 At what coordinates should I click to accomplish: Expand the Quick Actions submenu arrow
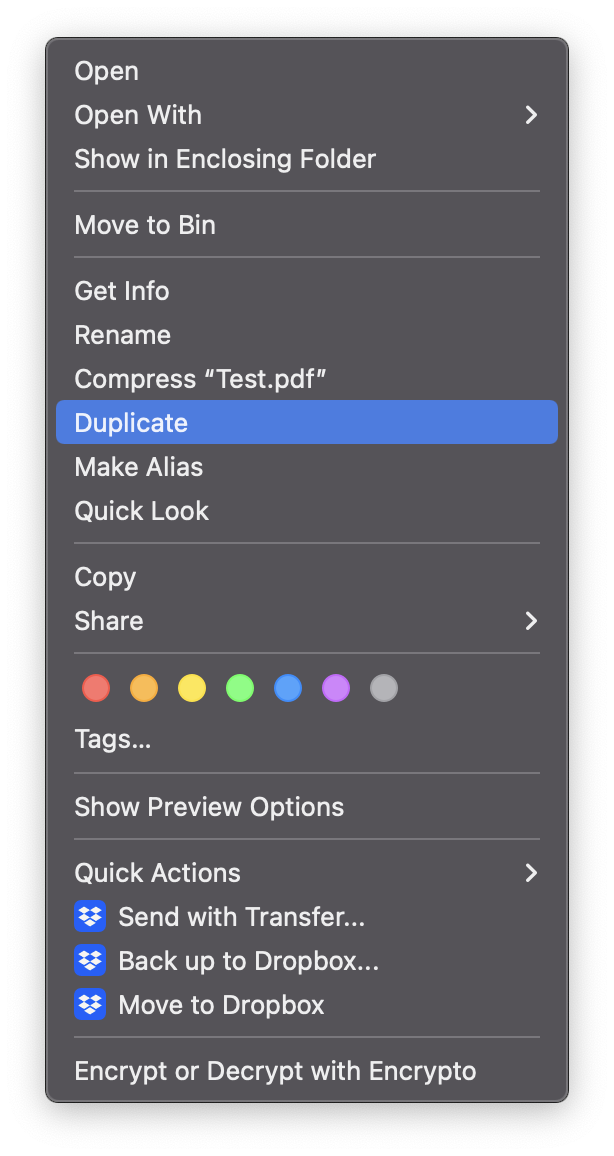click(531, 873)
